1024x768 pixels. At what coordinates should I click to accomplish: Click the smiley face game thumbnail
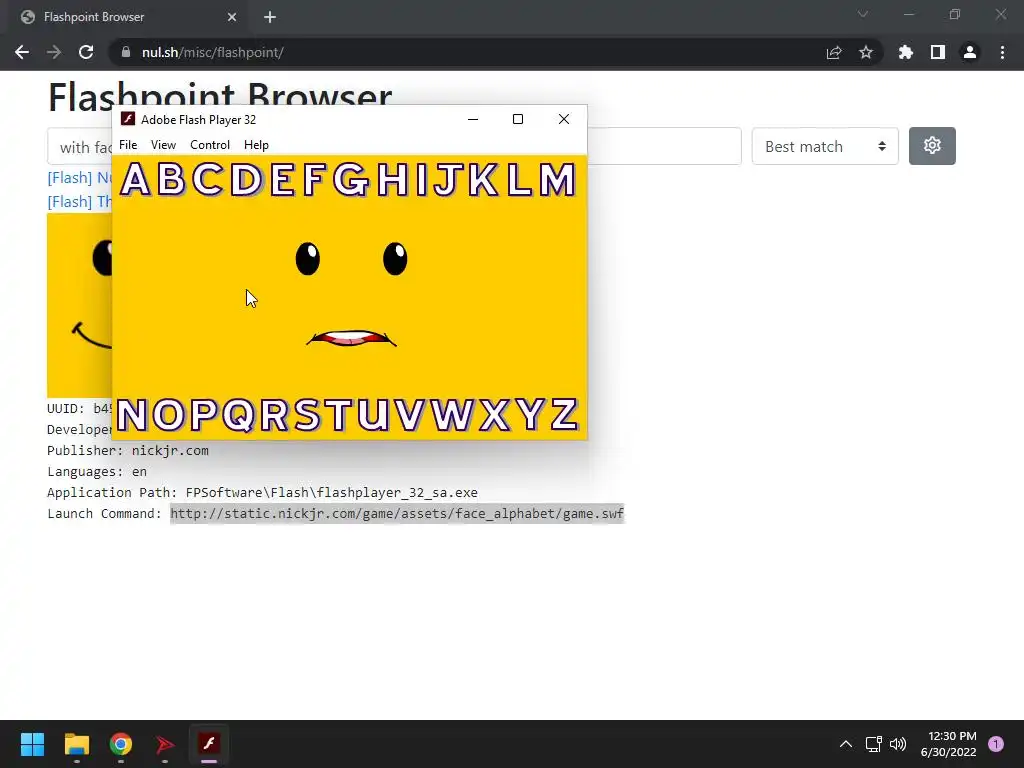coord(80,305)
